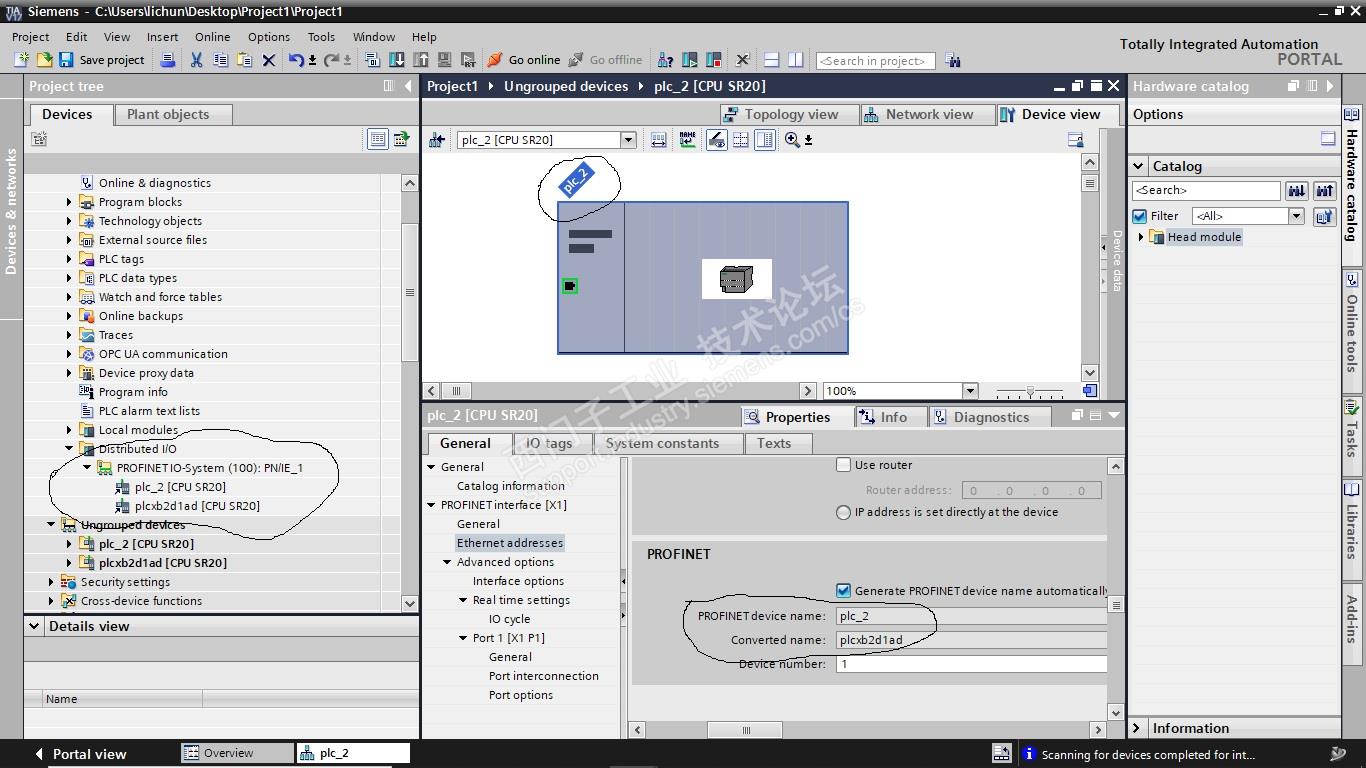Image resolution: width=1366 pixels, height=768 pixels.
Task: Undo the last action
Action: [x=296, y=60]
